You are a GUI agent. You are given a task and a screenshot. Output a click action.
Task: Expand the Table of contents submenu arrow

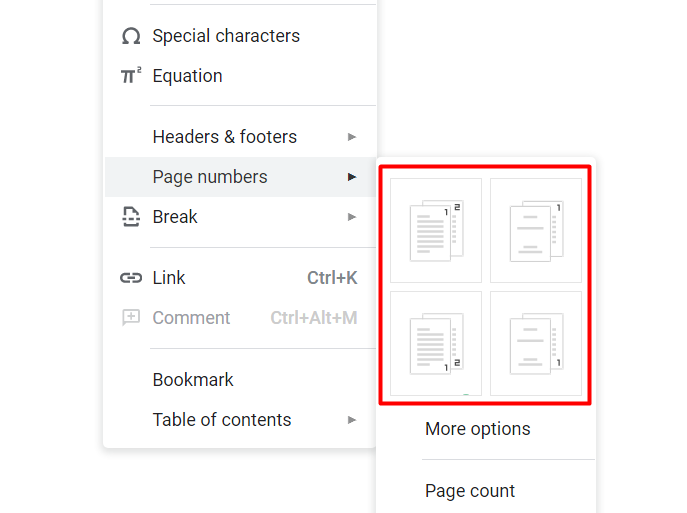click(352, 420)
